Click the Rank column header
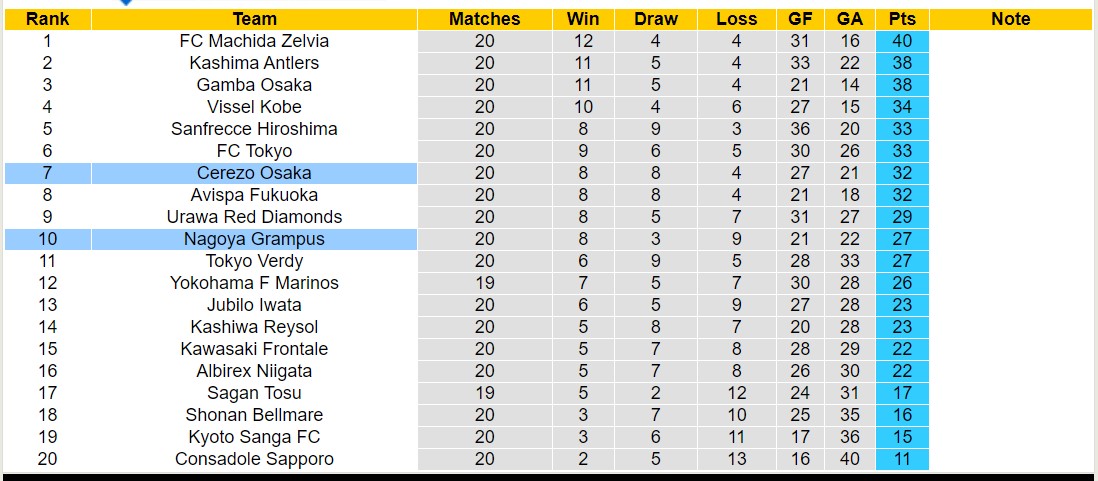Viewport: 1098px width, 481px height. coord(47,19)
